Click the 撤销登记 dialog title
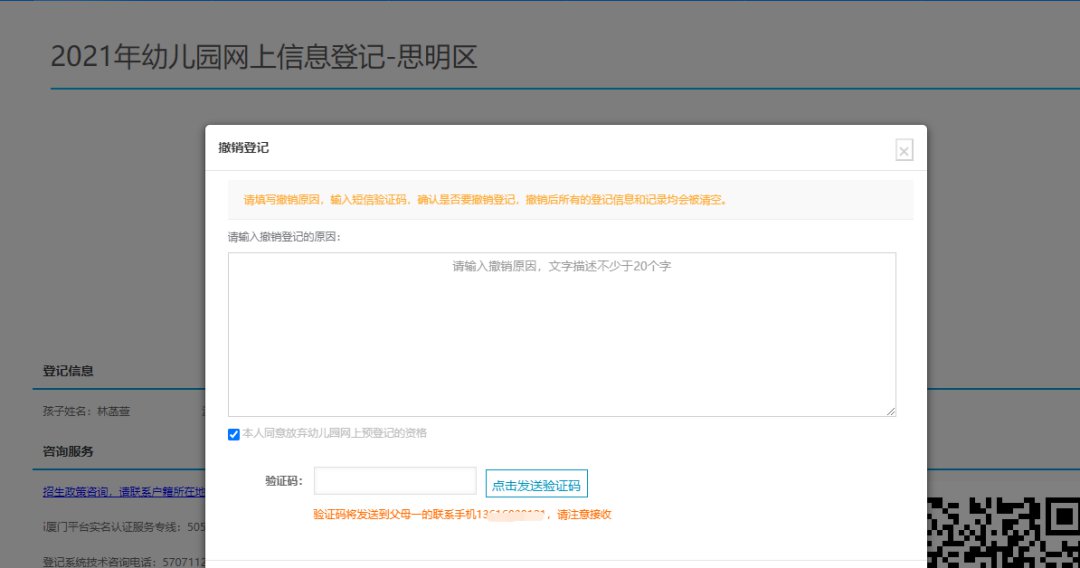 [244, 148]
